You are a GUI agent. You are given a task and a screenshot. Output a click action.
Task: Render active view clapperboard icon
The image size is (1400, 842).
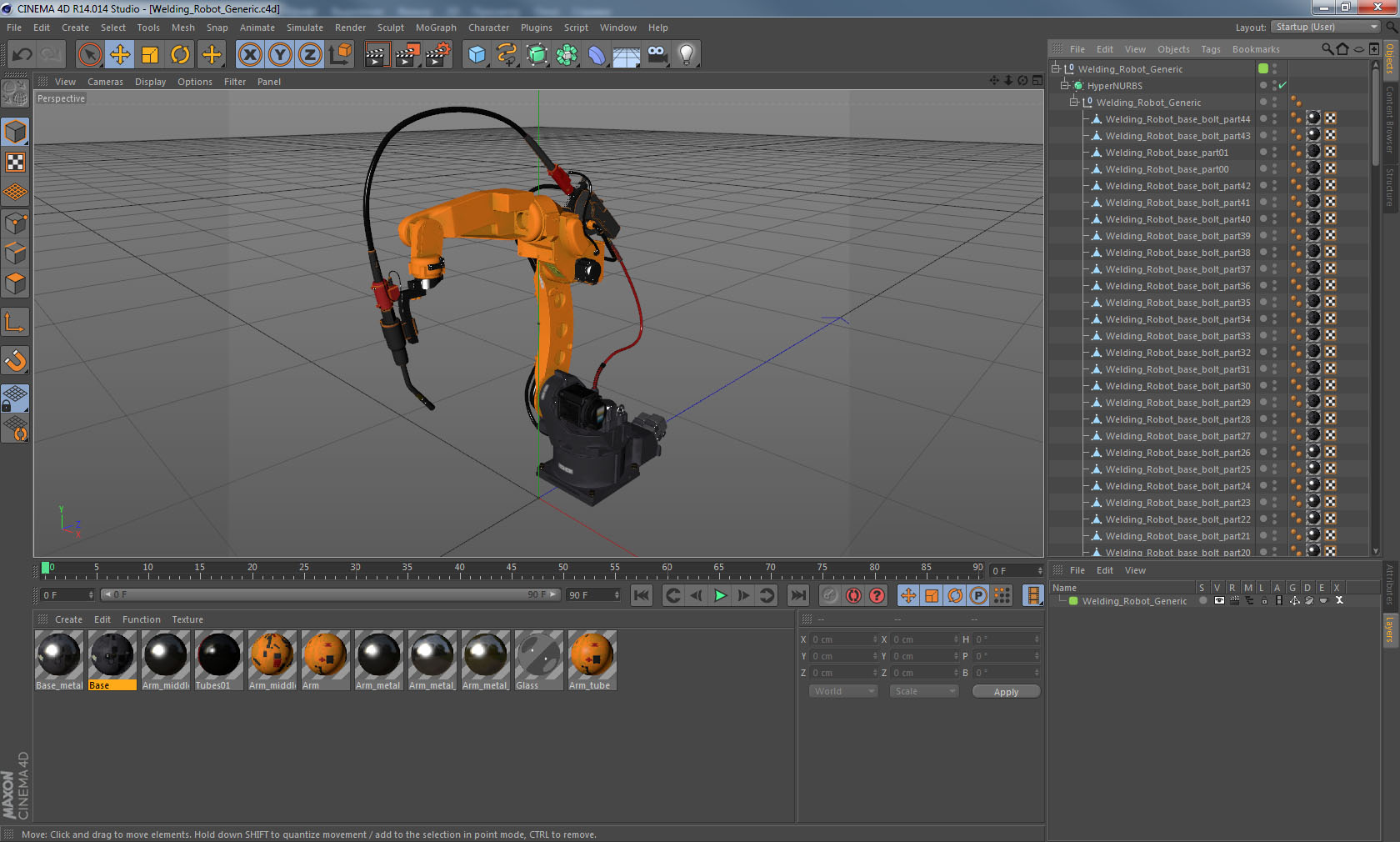tap(377, 55)
